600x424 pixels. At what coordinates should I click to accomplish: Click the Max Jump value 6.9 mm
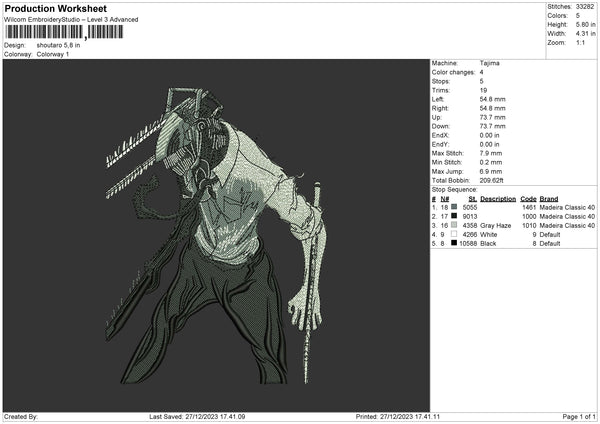(491, 171)
